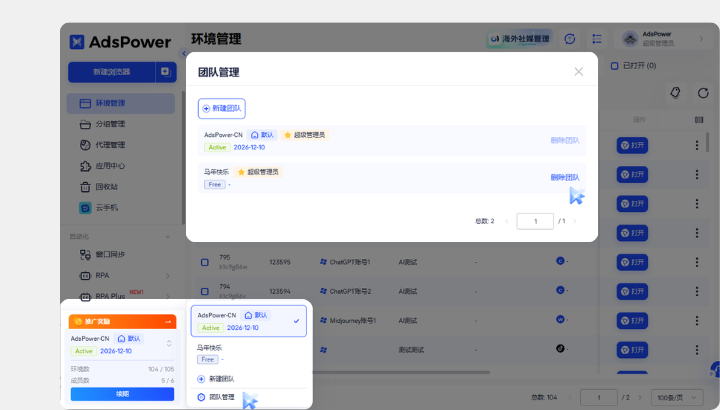Check the row 794 checkbox
This screenshot has width=720, height=410.
[205, 292]
